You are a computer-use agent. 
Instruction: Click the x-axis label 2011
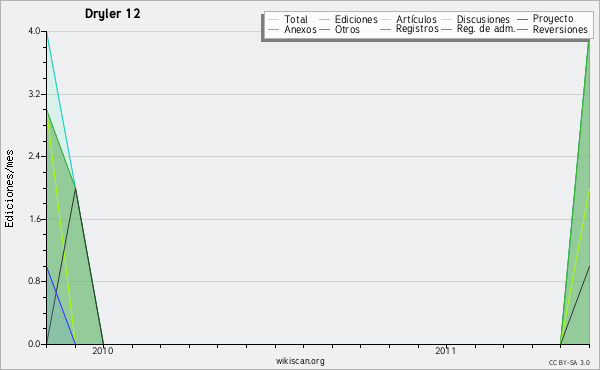[x=446, y=351]
